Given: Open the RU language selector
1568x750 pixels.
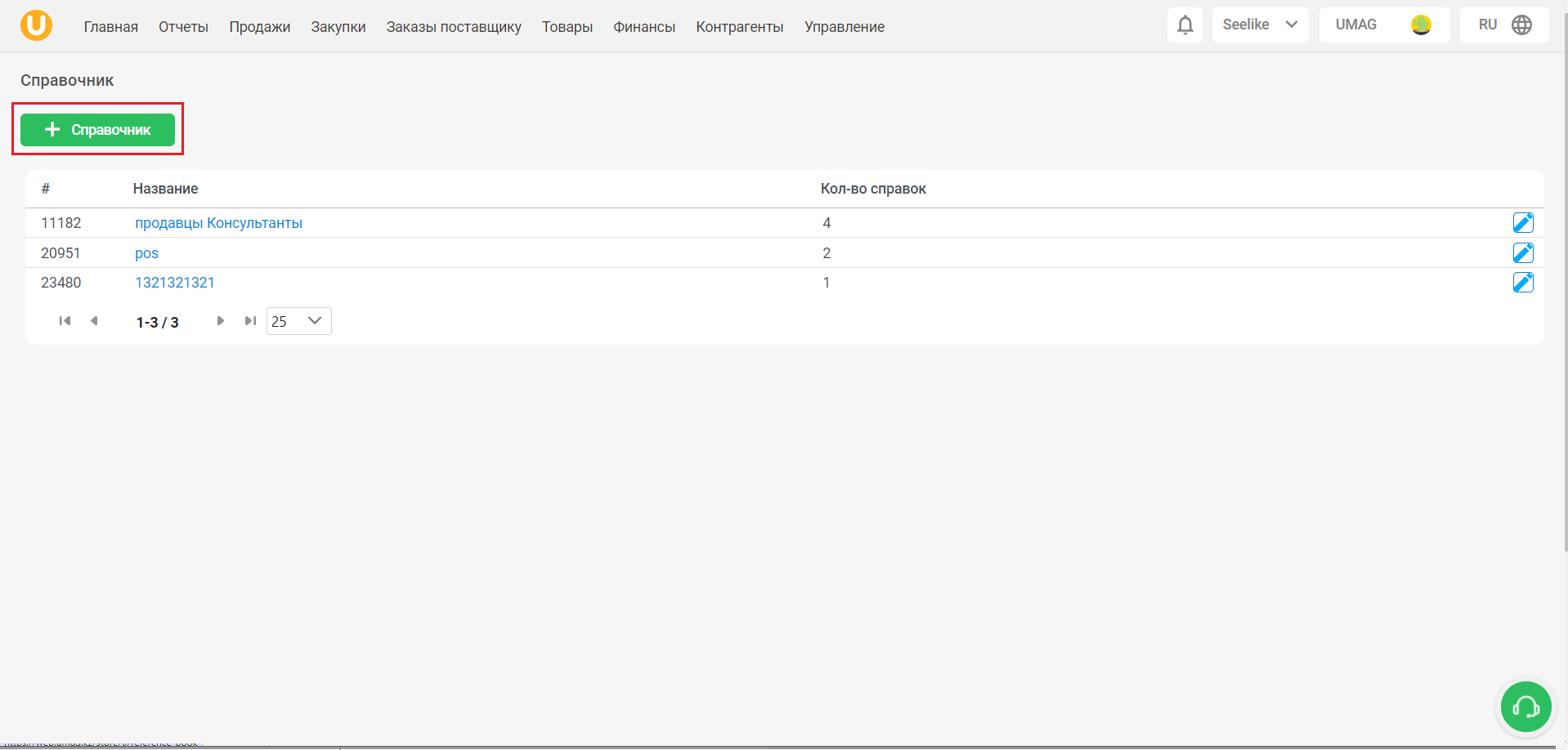Looking at the screenshot, I should (x=1504, y=25).
